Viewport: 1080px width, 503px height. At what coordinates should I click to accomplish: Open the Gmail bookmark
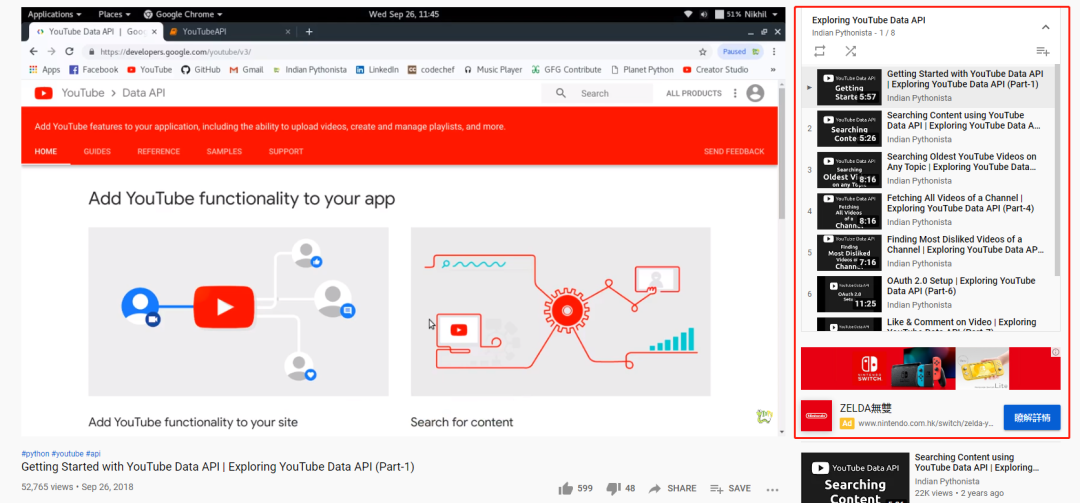pos(247,70)
